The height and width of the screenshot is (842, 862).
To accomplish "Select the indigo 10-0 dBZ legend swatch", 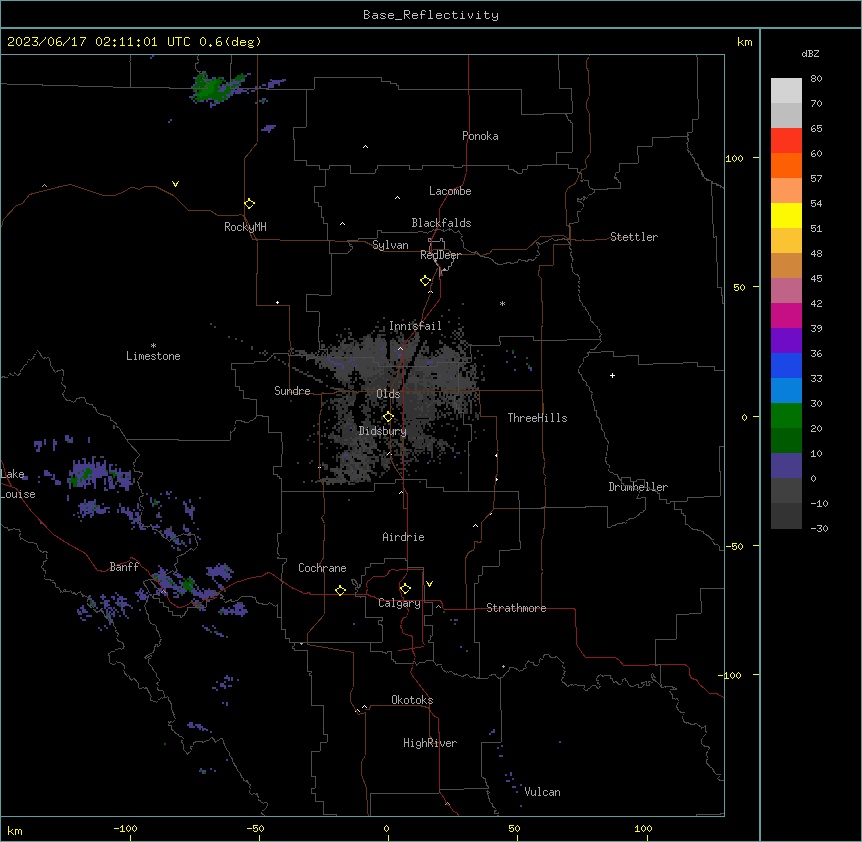I will tap(786, 466).
